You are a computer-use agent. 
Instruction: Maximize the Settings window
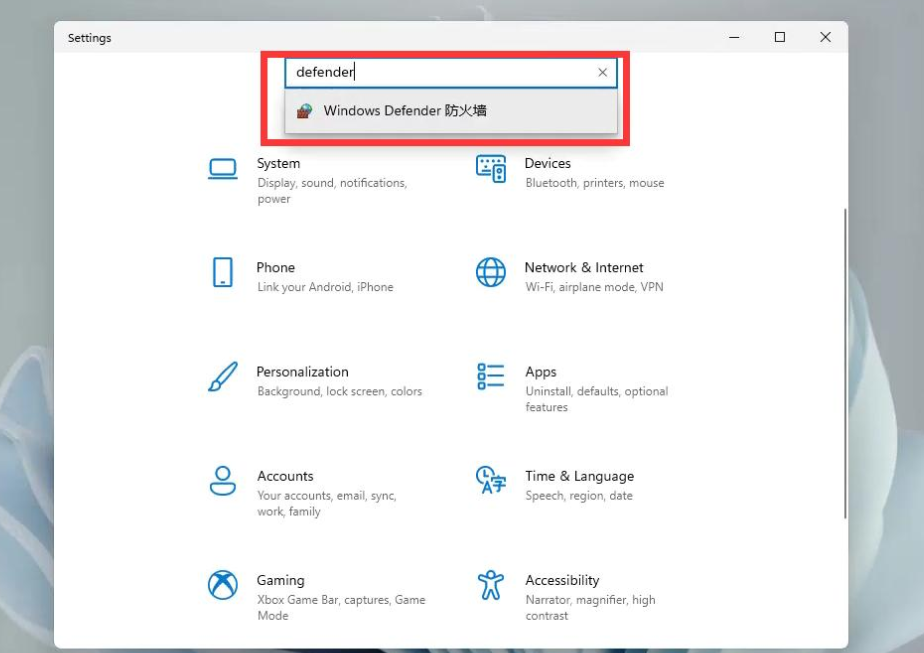click(x=779, y=37)
